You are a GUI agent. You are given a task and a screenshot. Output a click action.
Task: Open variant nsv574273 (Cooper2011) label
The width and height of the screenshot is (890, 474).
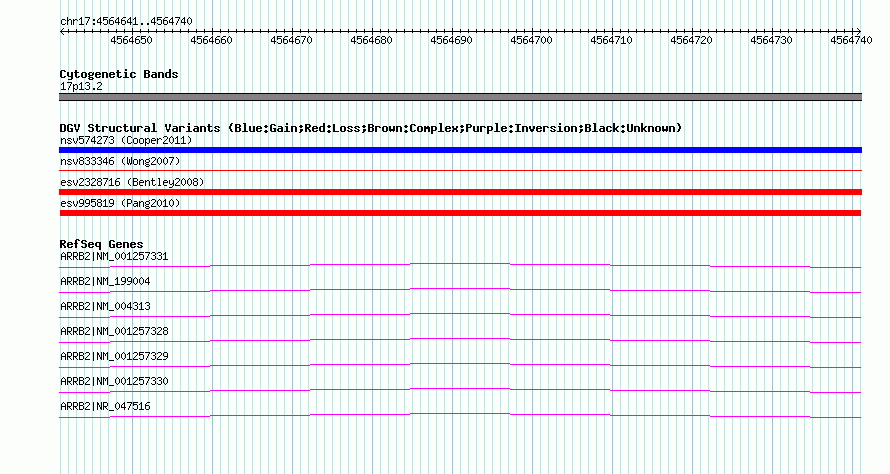coord(126,140)
